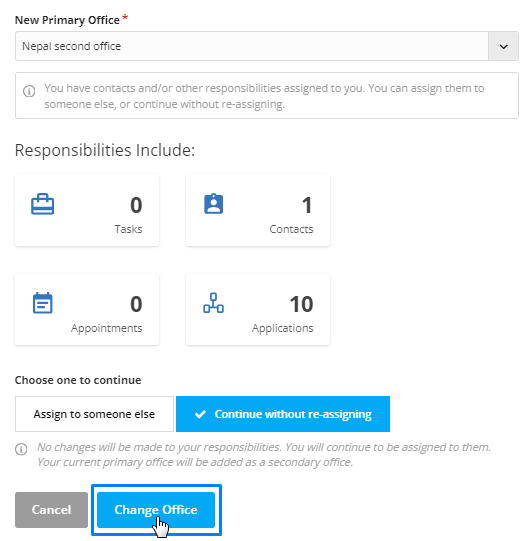
Task: Click the Responsibilities Include heading
Action: tap(105, 150)
